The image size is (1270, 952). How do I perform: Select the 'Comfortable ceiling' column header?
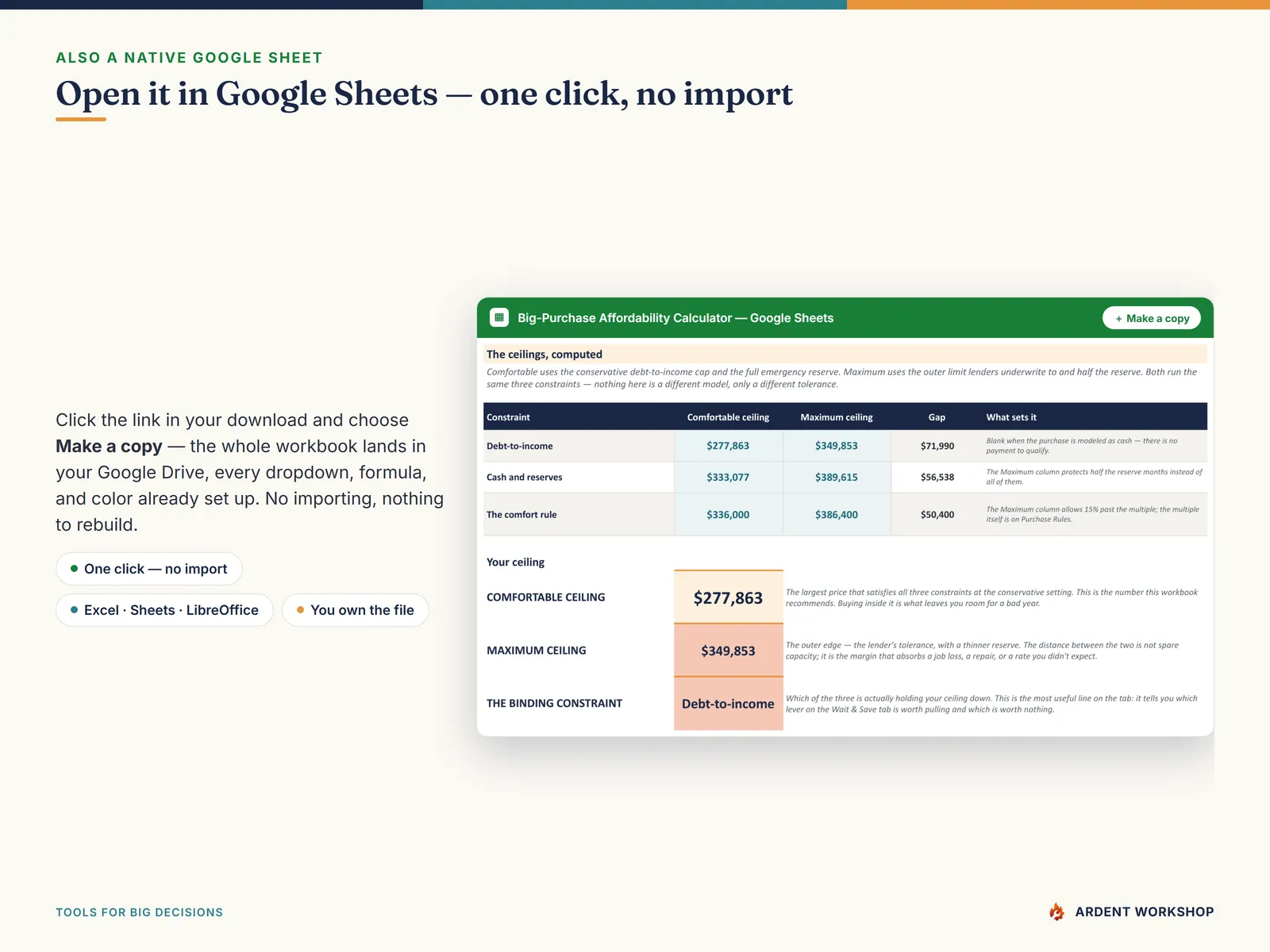[x=728, y=417]
